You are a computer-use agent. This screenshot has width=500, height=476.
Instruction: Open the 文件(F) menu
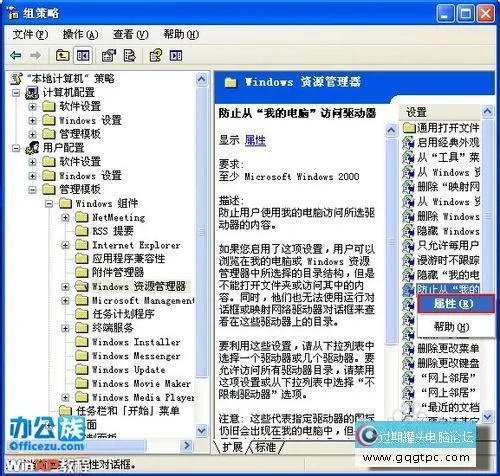pos(30,34)
